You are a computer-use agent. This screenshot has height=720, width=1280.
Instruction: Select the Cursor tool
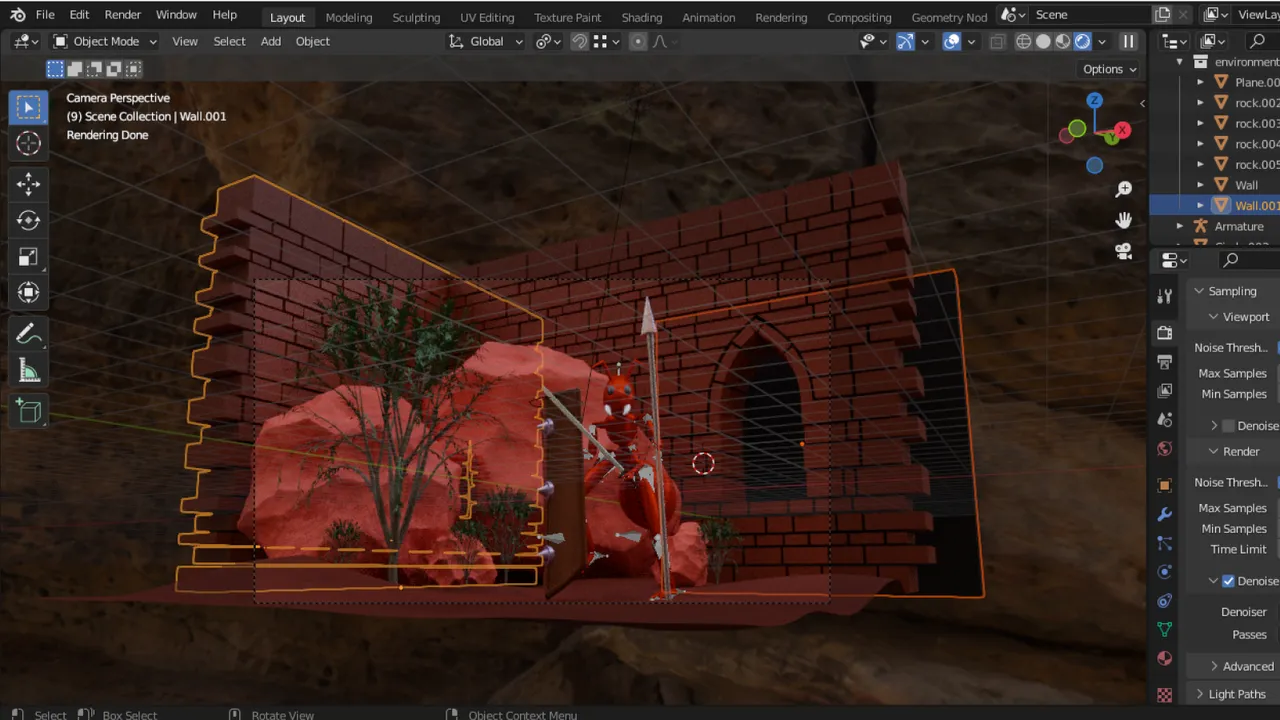tap(28, 143)
